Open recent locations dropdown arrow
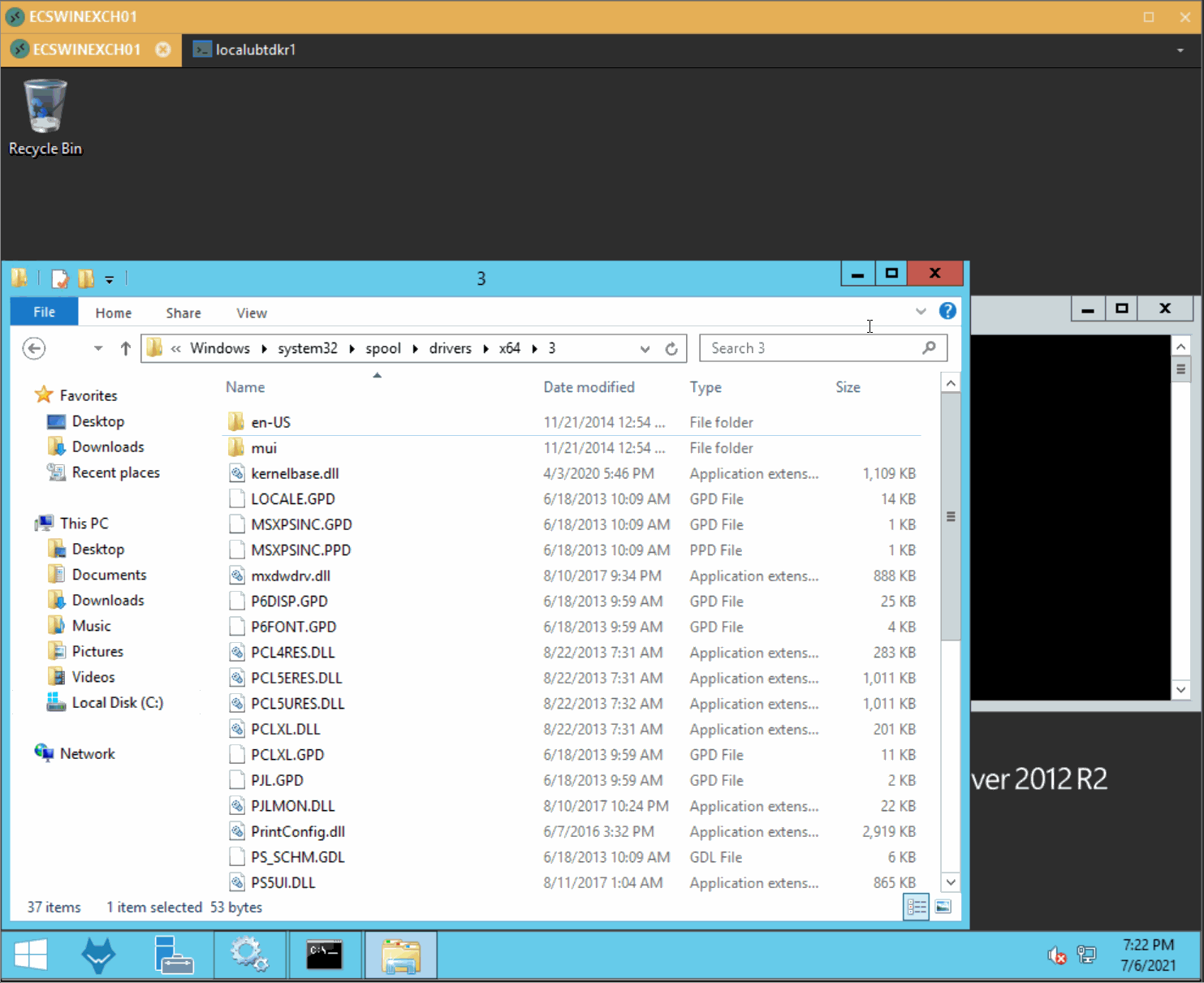Screen dimensions: 1204x983 [98, 348]
